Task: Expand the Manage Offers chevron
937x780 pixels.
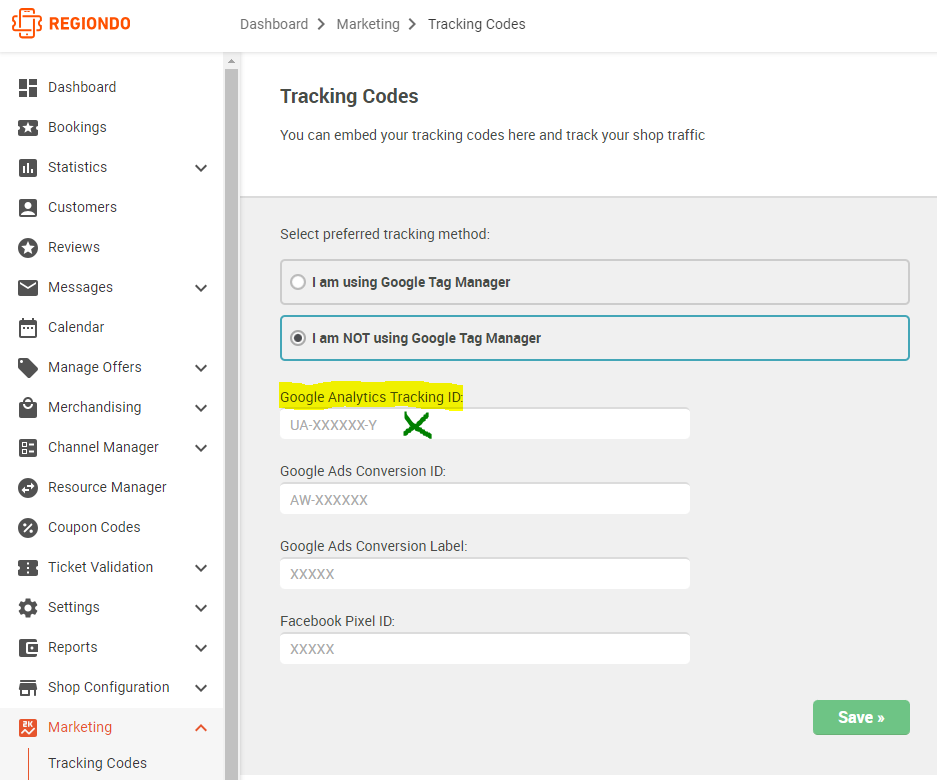Action: pos(201,368)
